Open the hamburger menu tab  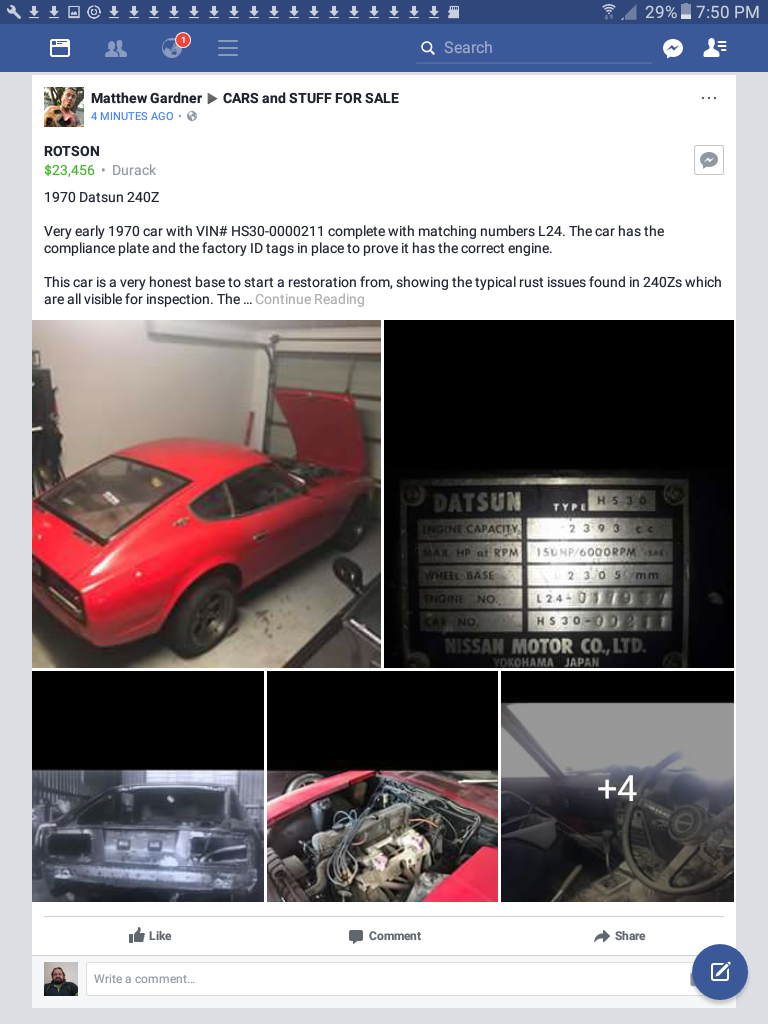tap(228, 48)
